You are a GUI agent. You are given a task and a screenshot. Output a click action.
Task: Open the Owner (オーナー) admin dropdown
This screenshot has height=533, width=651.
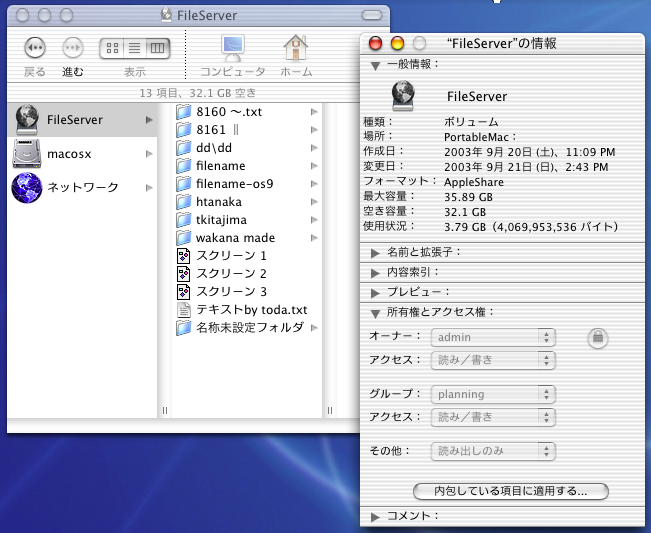(492, 338)
